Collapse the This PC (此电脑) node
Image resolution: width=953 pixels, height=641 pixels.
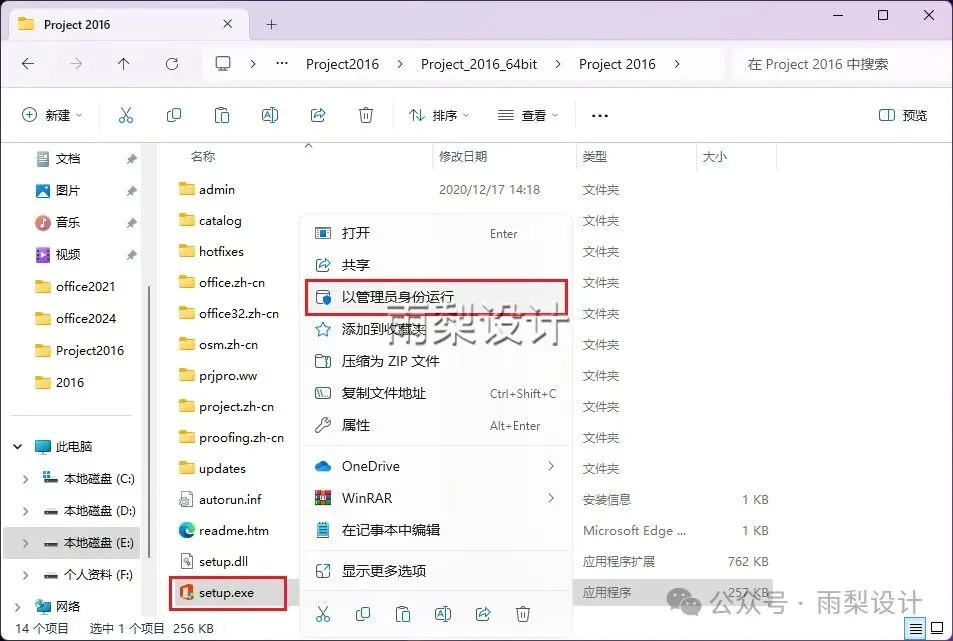pos(18,447)
